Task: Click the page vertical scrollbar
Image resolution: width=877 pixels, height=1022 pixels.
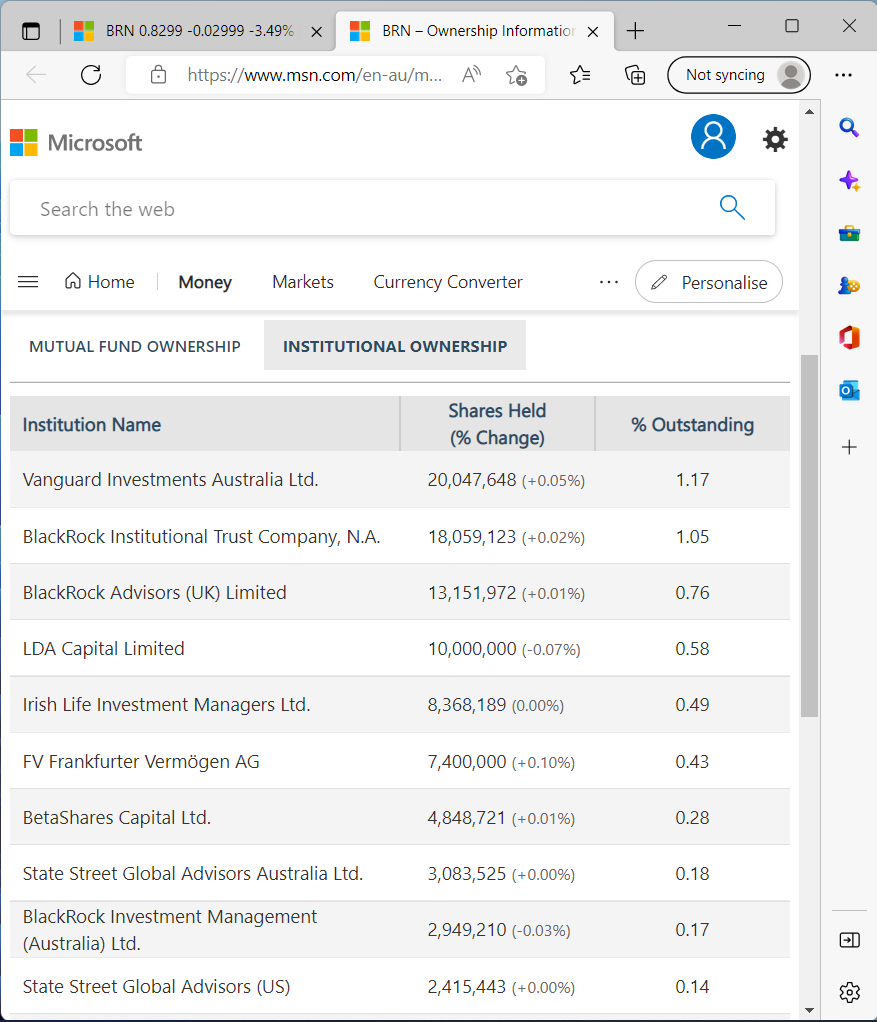Action: coord(809,535)
